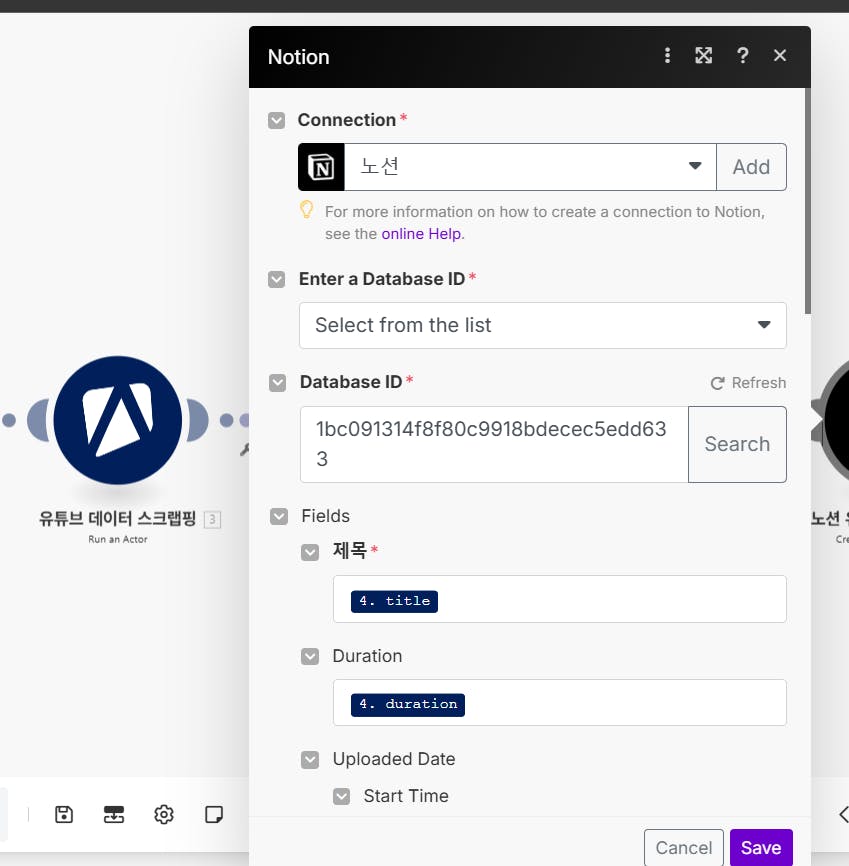Click the Start Time label
Viewport: 849px width, 866px height.
406,796
